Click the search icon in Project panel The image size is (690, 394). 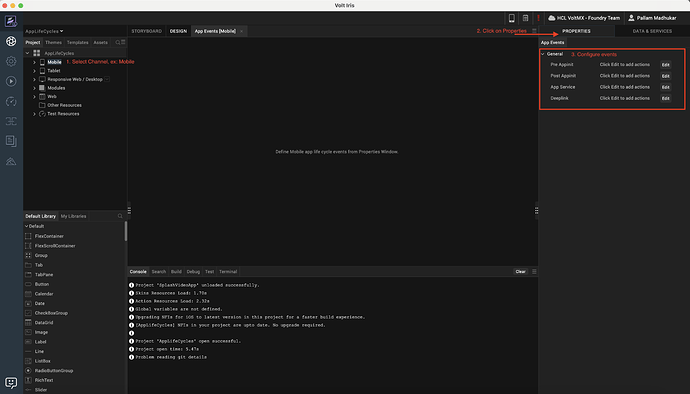pyautogui.click(x=117, y=42)
